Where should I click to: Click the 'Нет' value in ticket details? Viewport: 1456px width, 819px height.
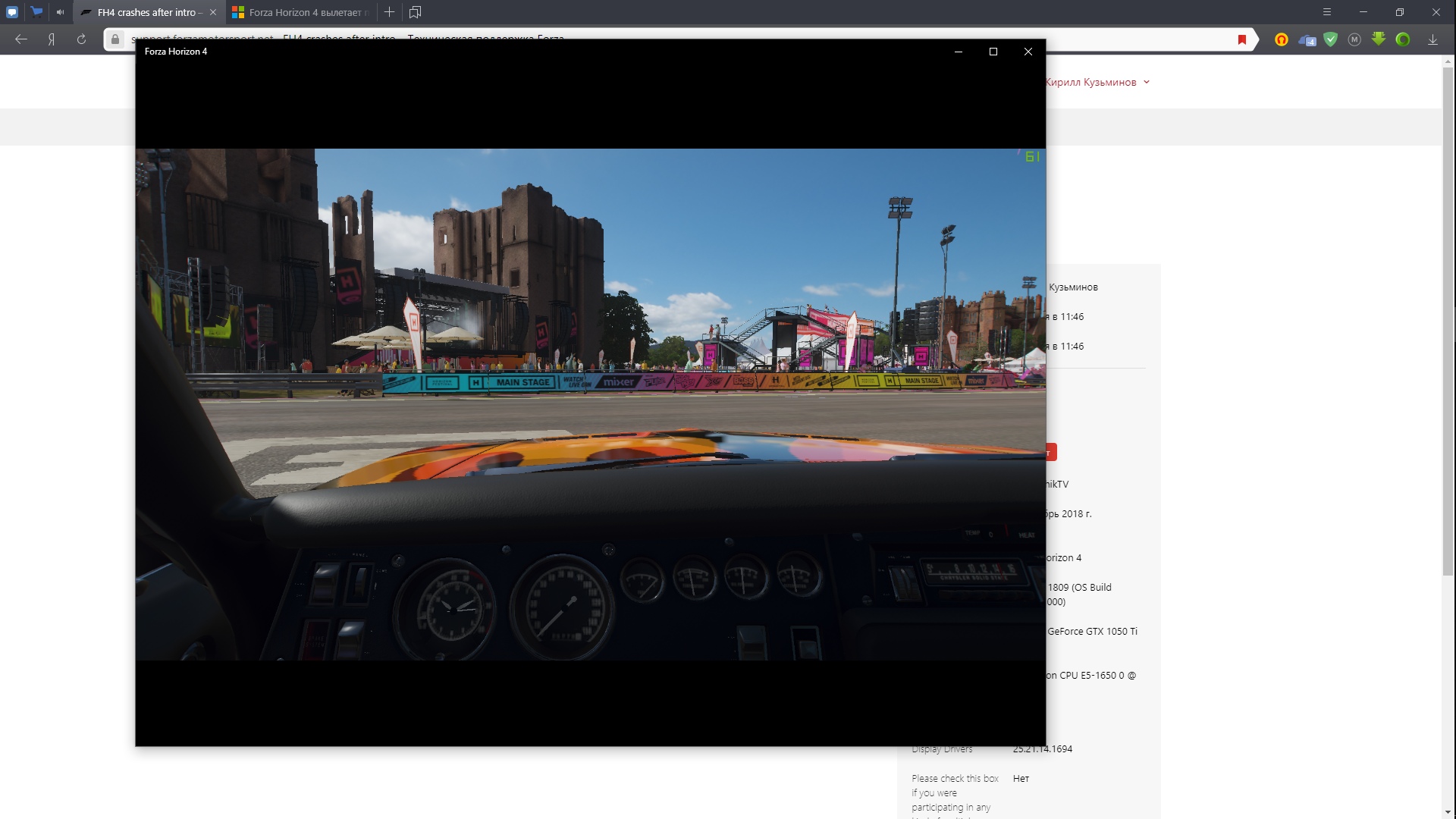coord(1021,779)
